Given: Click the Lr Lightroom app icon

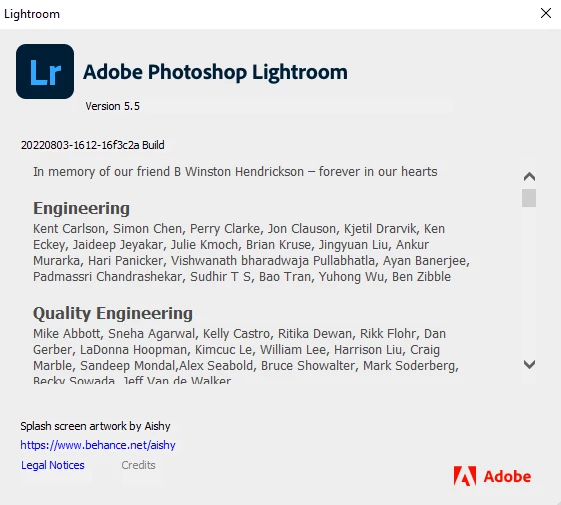Looking at the screenshot, I should click(45, 72).
